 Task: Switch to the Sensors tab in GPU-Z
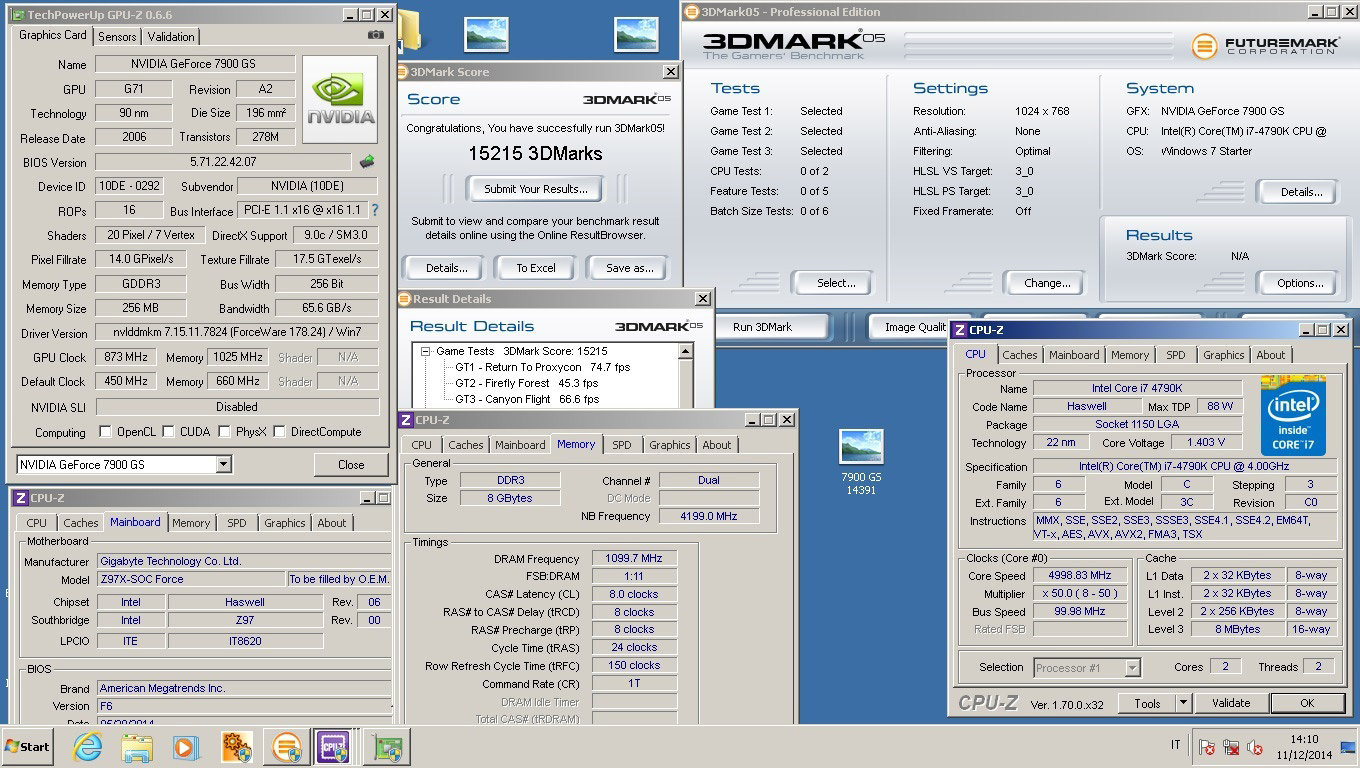pyautogui.click(x=117, y=36)
